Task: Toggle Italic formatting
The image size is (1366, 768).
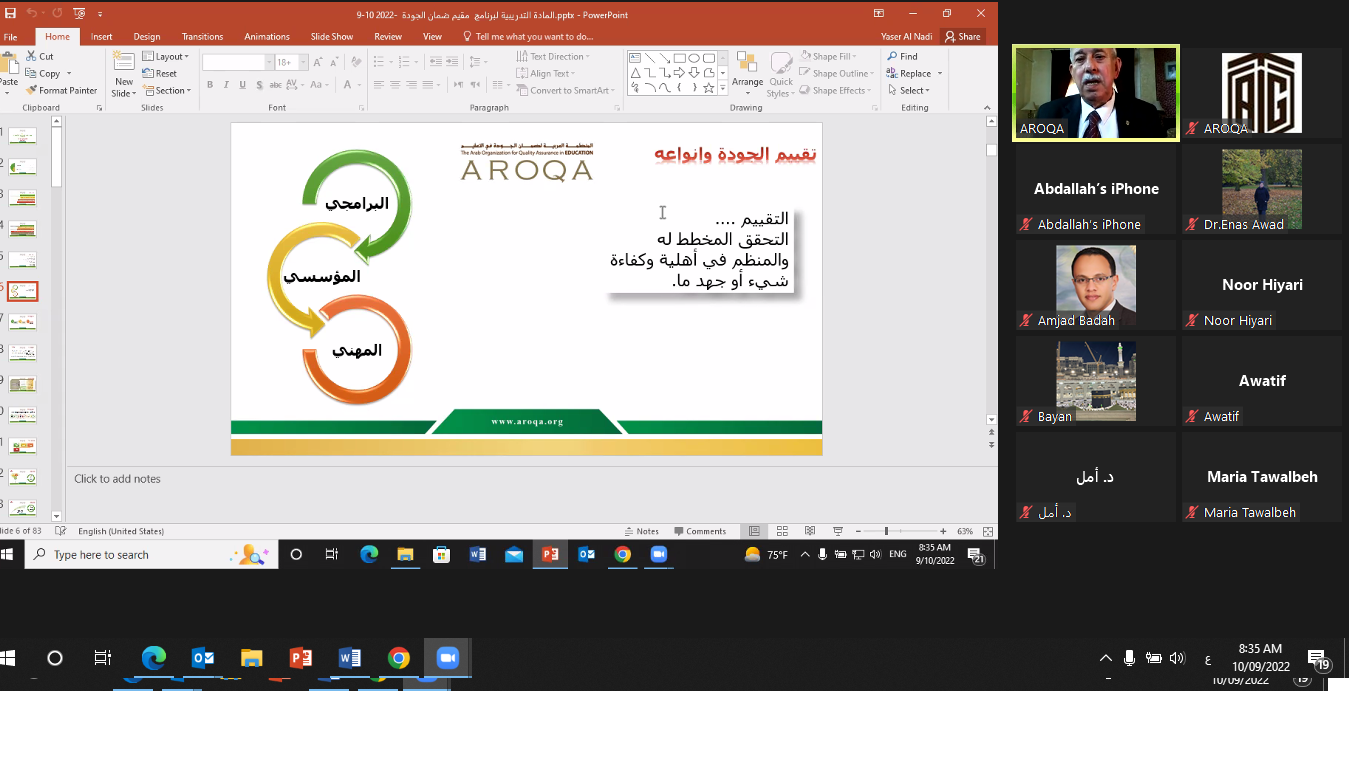Action: (226, 85)
